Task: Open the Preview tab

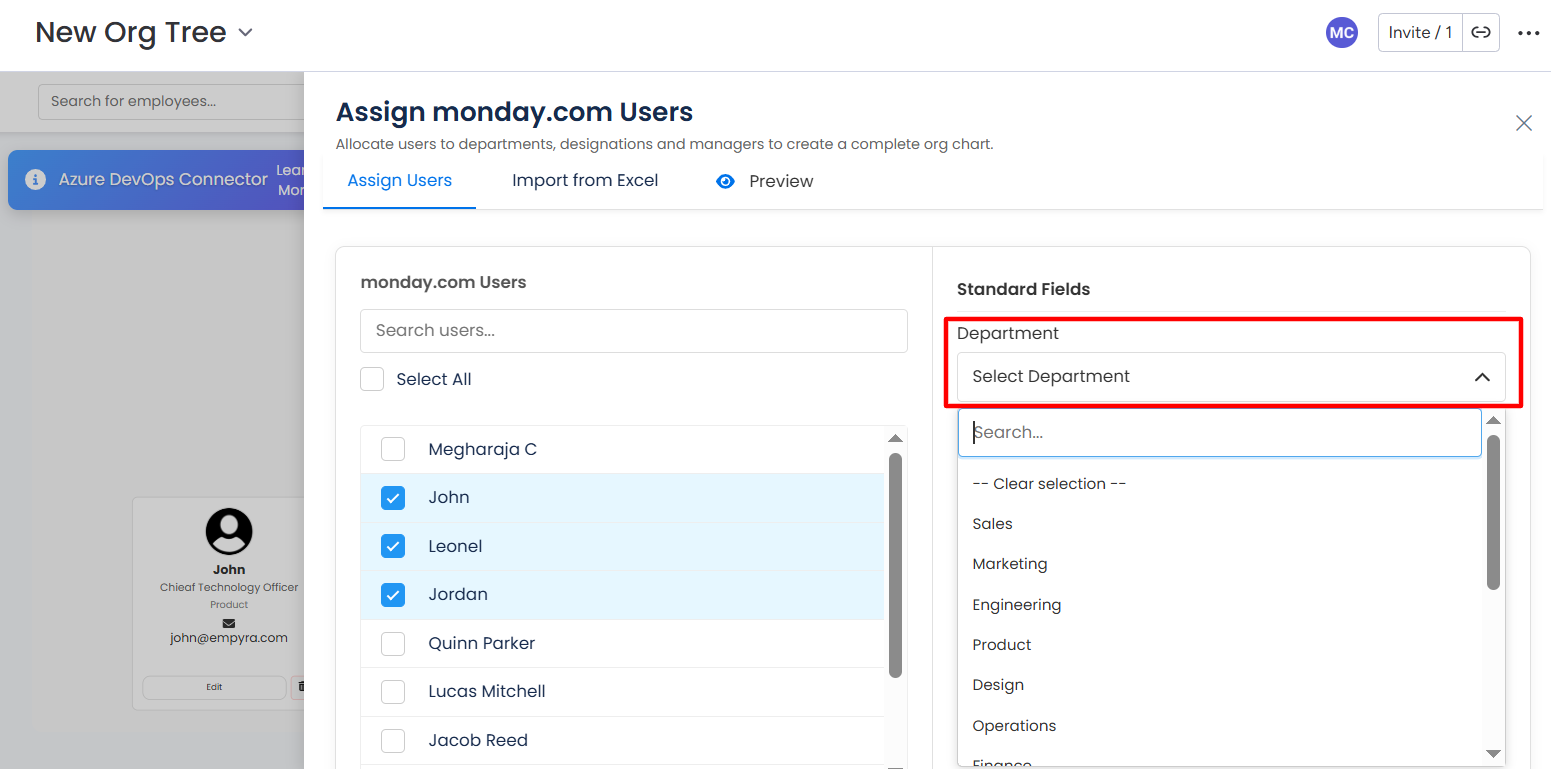Action: click(x=765, y=181)
